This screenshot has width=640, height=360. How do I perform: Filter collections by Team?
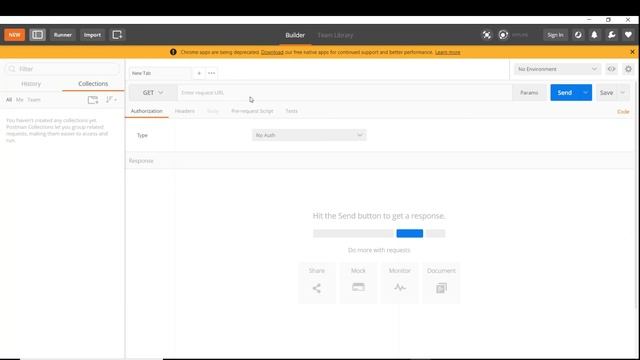[x=34, y=100]
